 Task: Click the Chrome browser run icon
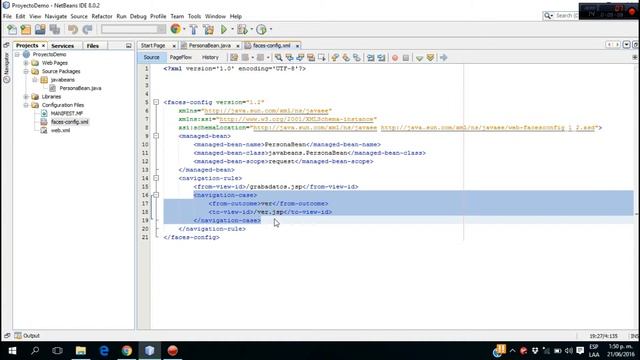coord(176,29)
